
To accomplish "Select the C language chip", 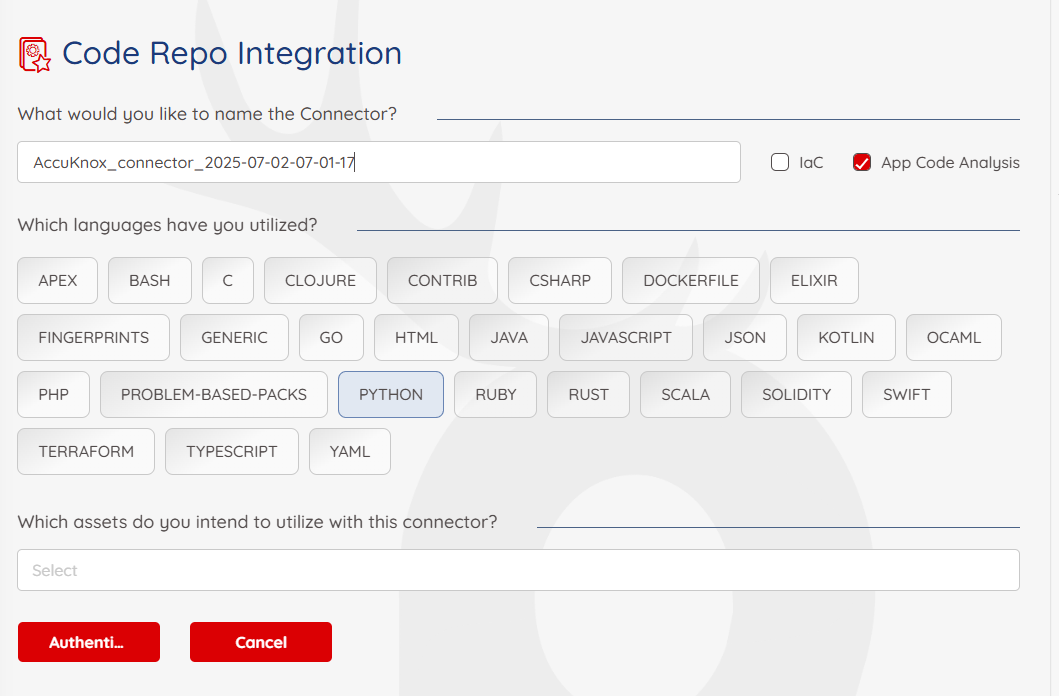I will pos(228,280).
